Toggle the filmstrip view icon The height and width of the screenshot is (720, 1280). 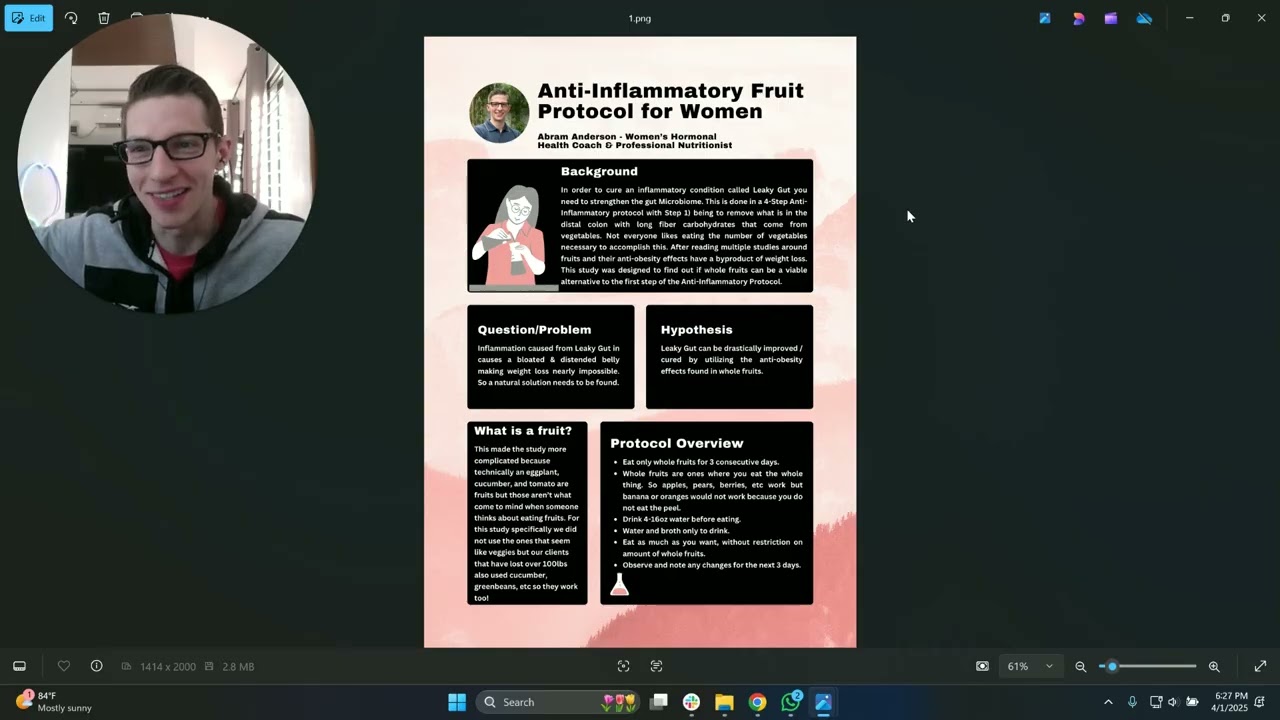point(19,666)
